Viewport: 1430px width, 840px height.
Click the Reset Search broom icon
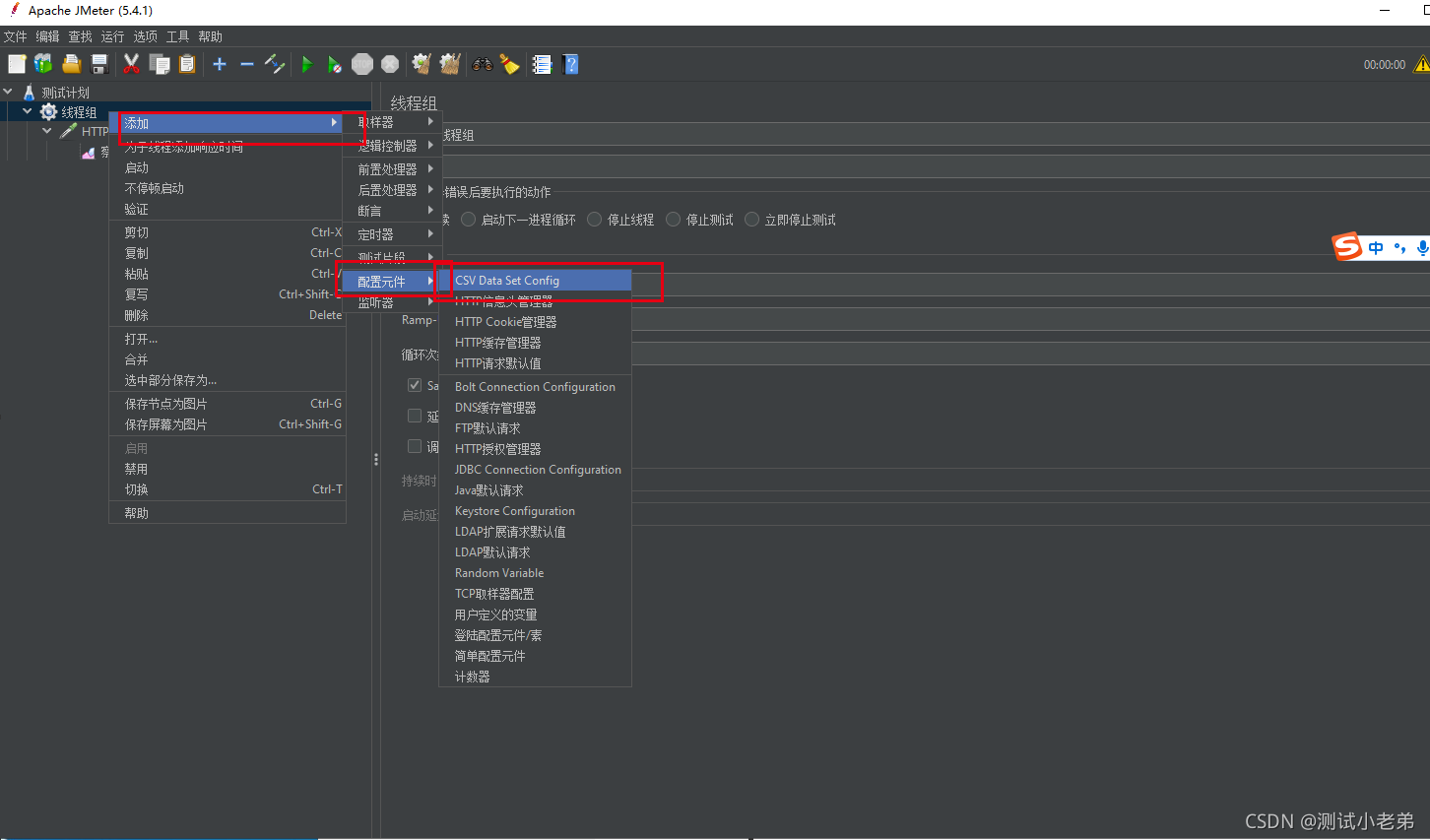click(509, 64)
